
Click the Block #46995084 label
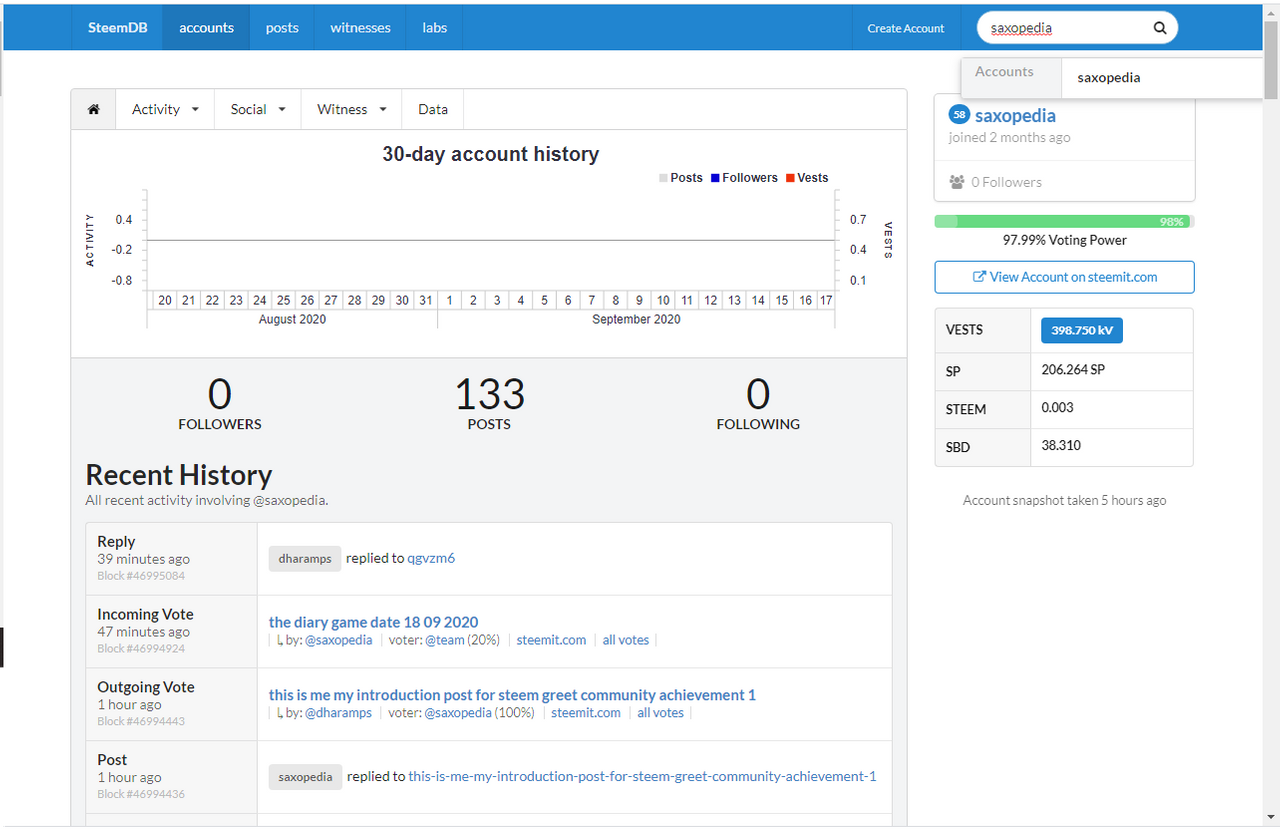point(141,576)
